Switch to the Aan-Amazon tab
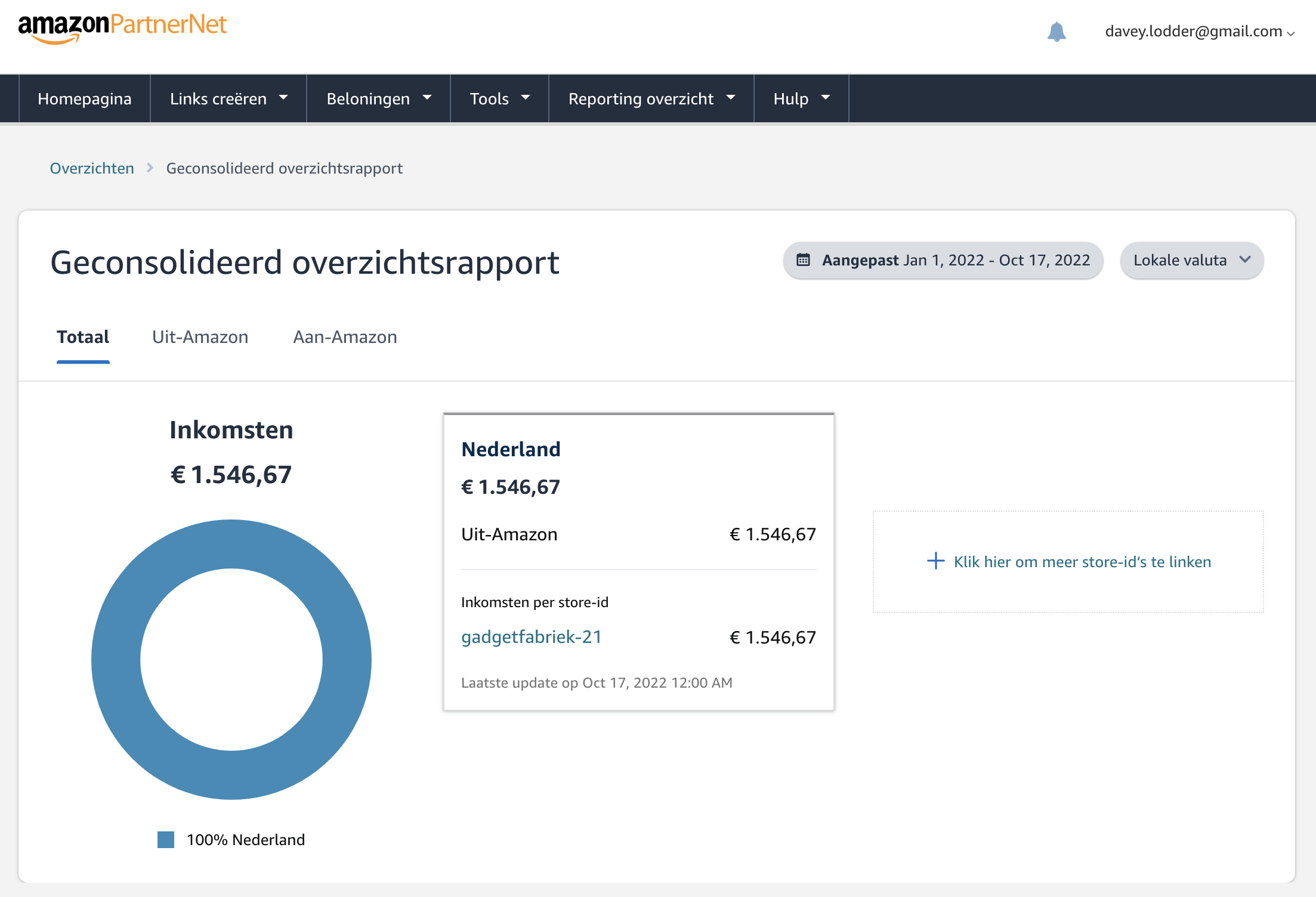 345,338
